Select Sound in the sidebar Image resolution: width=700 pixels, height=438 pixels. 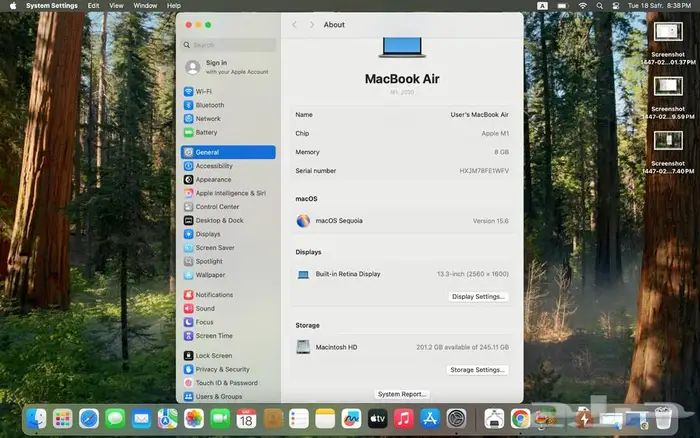(228, 309)
